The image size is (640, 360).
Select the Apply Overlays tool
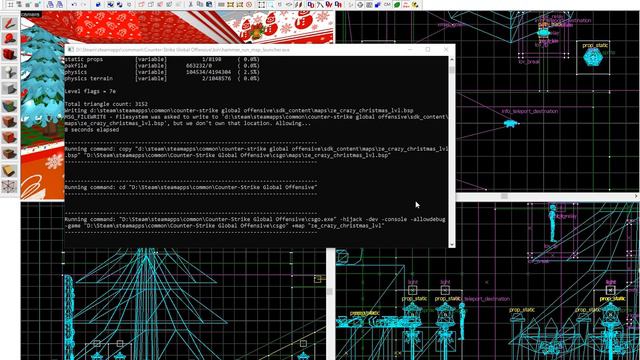pyautogui.click(x=9, y=153)
